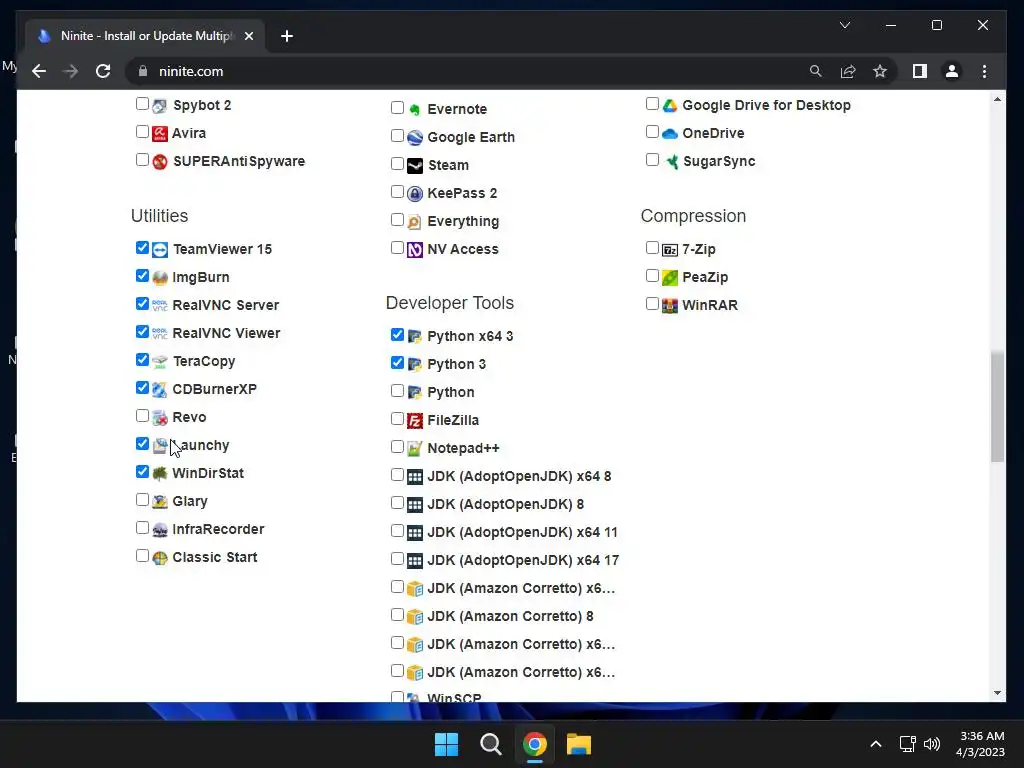Click the SUPERAntiSpyware icon
The height and width of the screenshot is (768, 1024).
click(160, 161)
